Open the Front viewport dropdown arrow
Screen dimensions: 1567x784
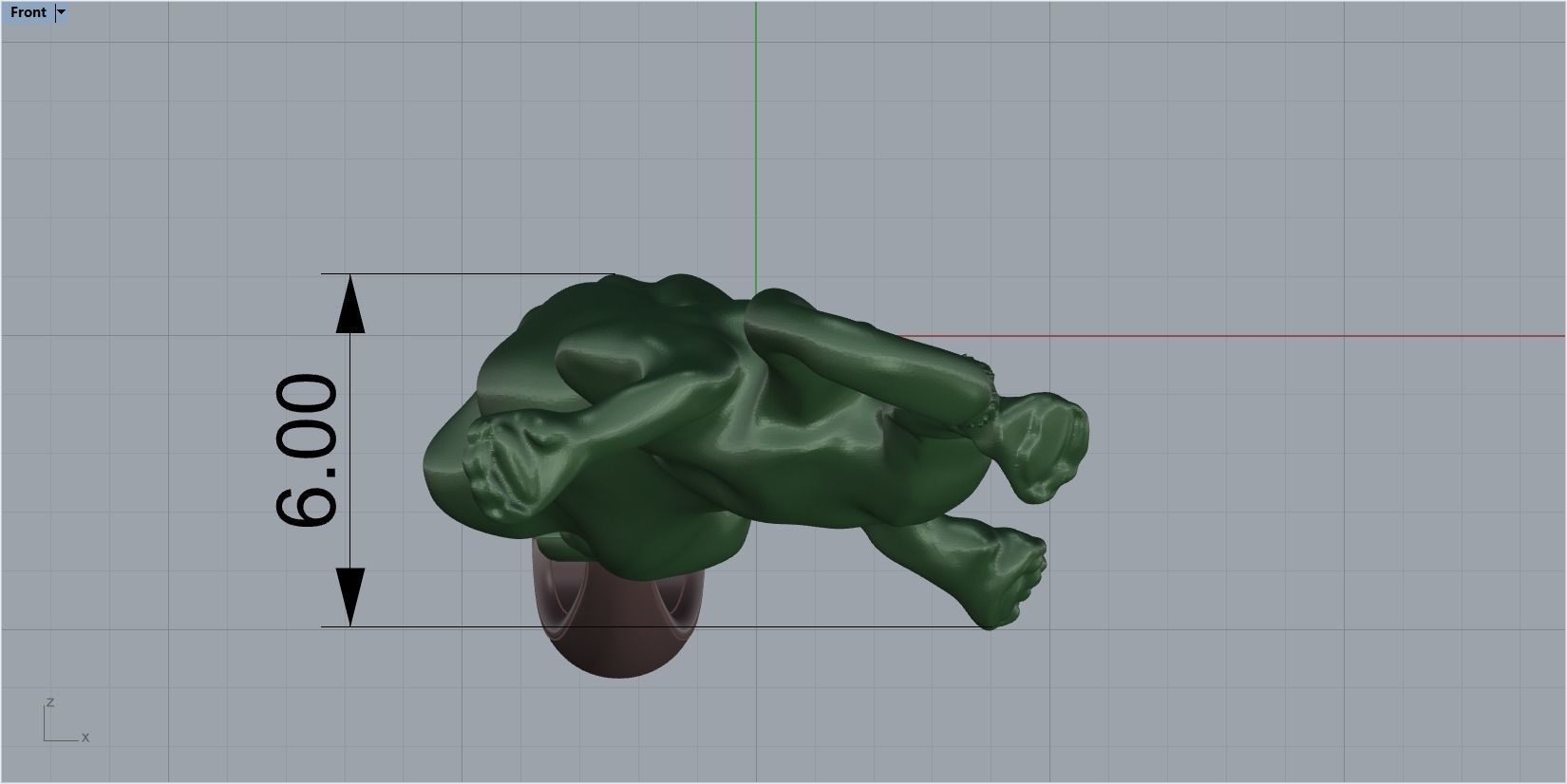point(62,12)
